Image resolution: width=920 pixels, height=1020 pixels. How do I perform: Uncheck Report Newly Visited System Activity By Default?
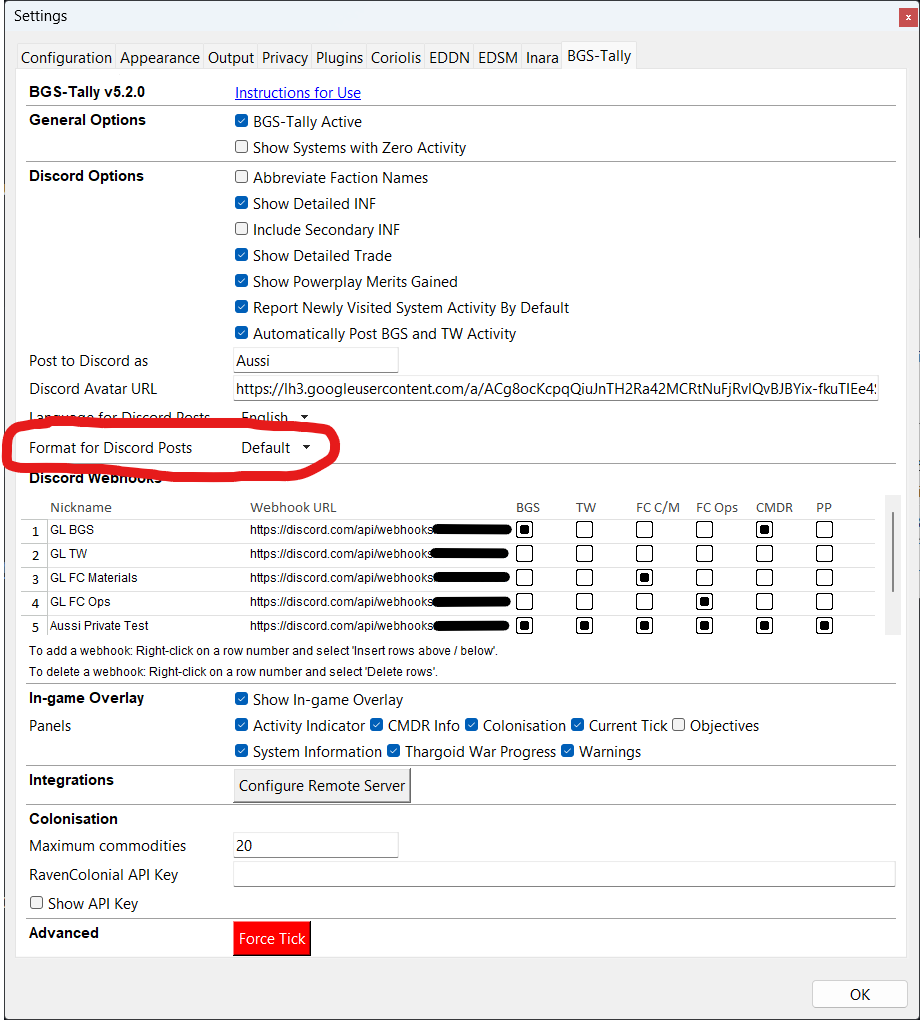[241, 307]
